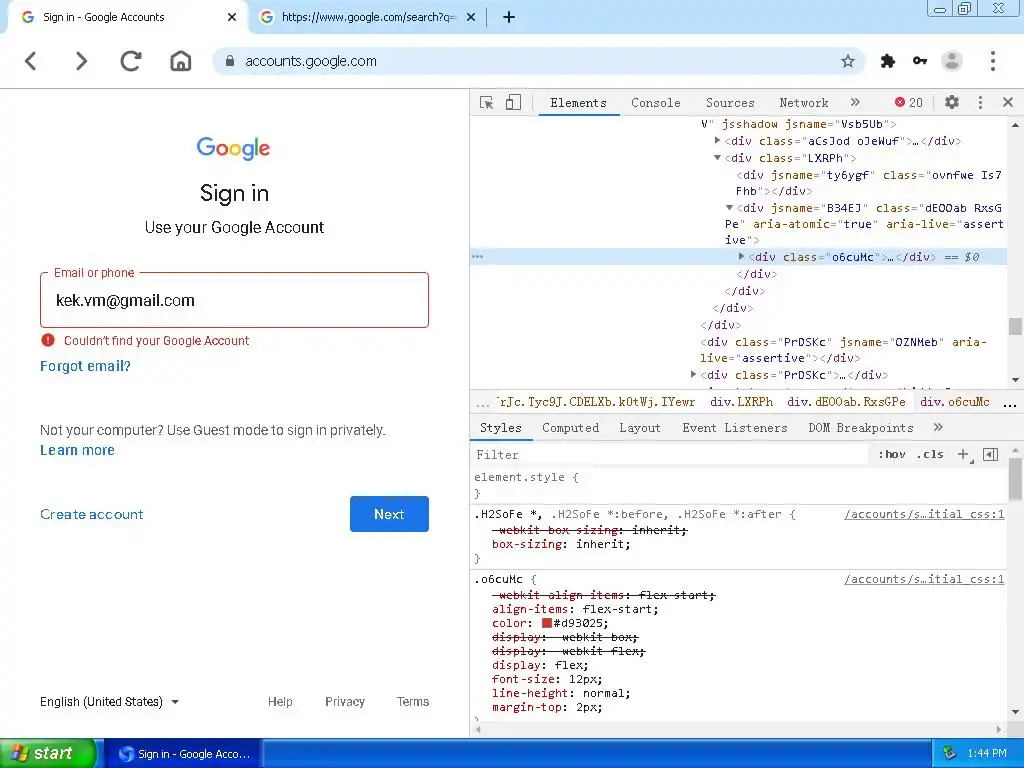Show more Styles pane tabs chevron
This screenshot has height=768, width=1024.
pyautogui.click(x=938, y=428)
